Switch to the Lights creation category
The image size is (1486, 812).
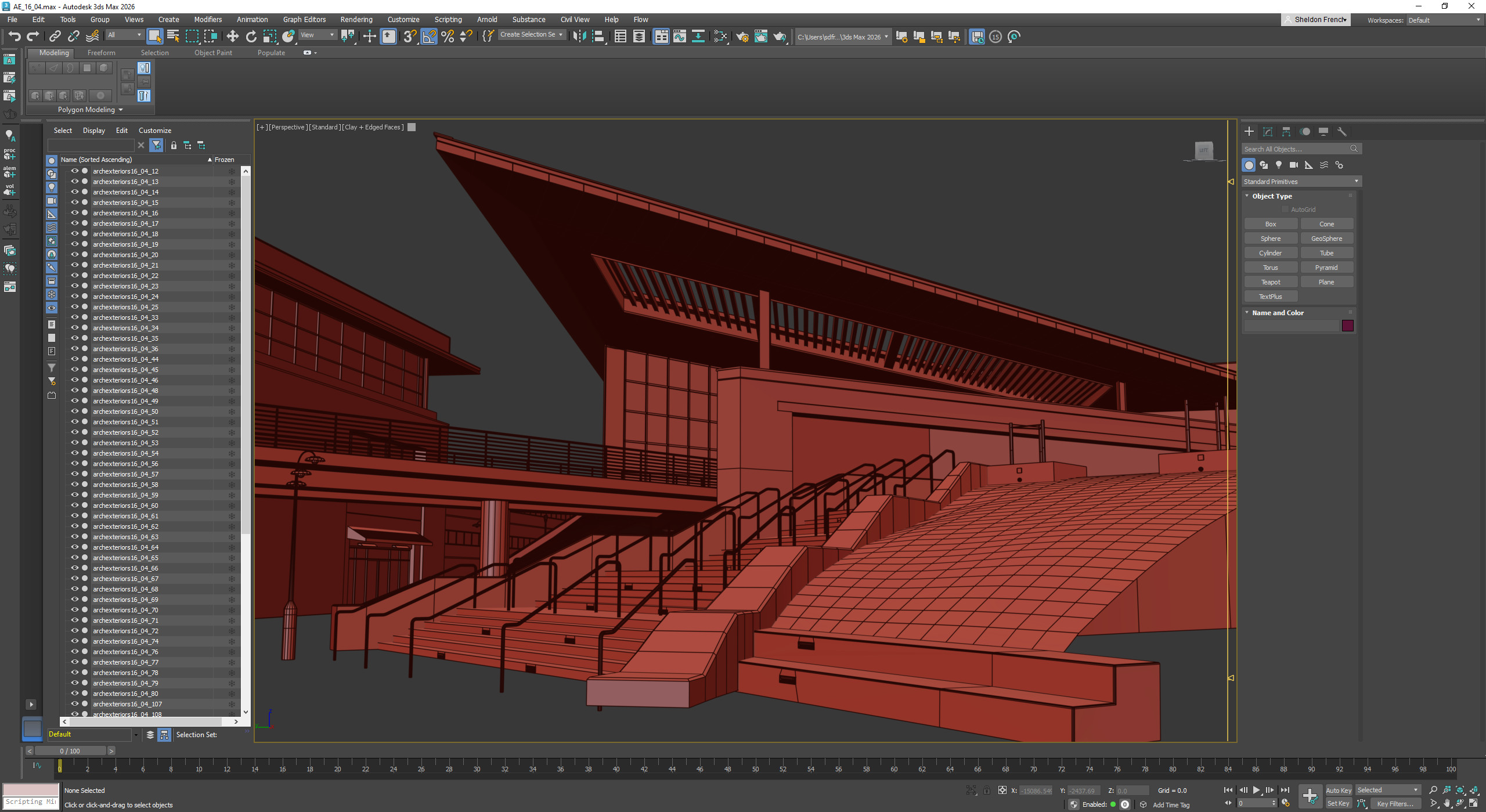tap(1279, 165)
